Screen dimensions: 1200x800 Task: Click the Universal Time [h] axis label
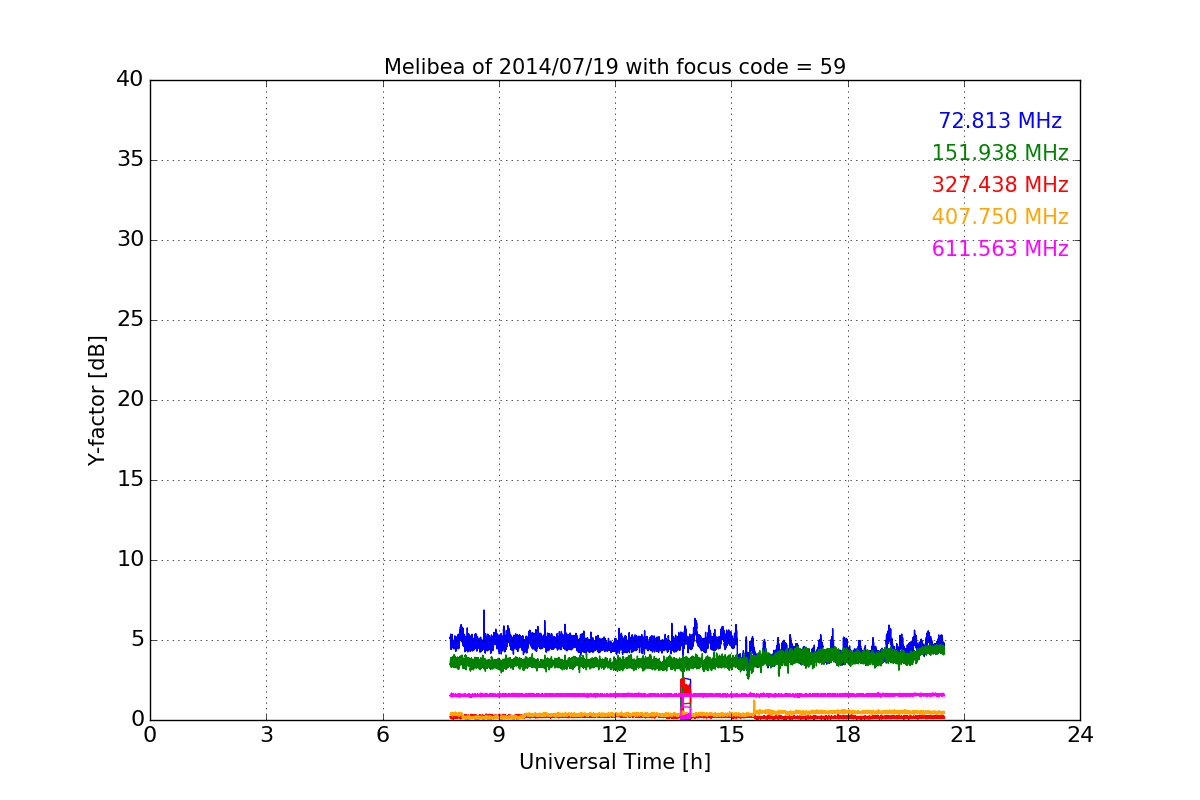point(615,762)
